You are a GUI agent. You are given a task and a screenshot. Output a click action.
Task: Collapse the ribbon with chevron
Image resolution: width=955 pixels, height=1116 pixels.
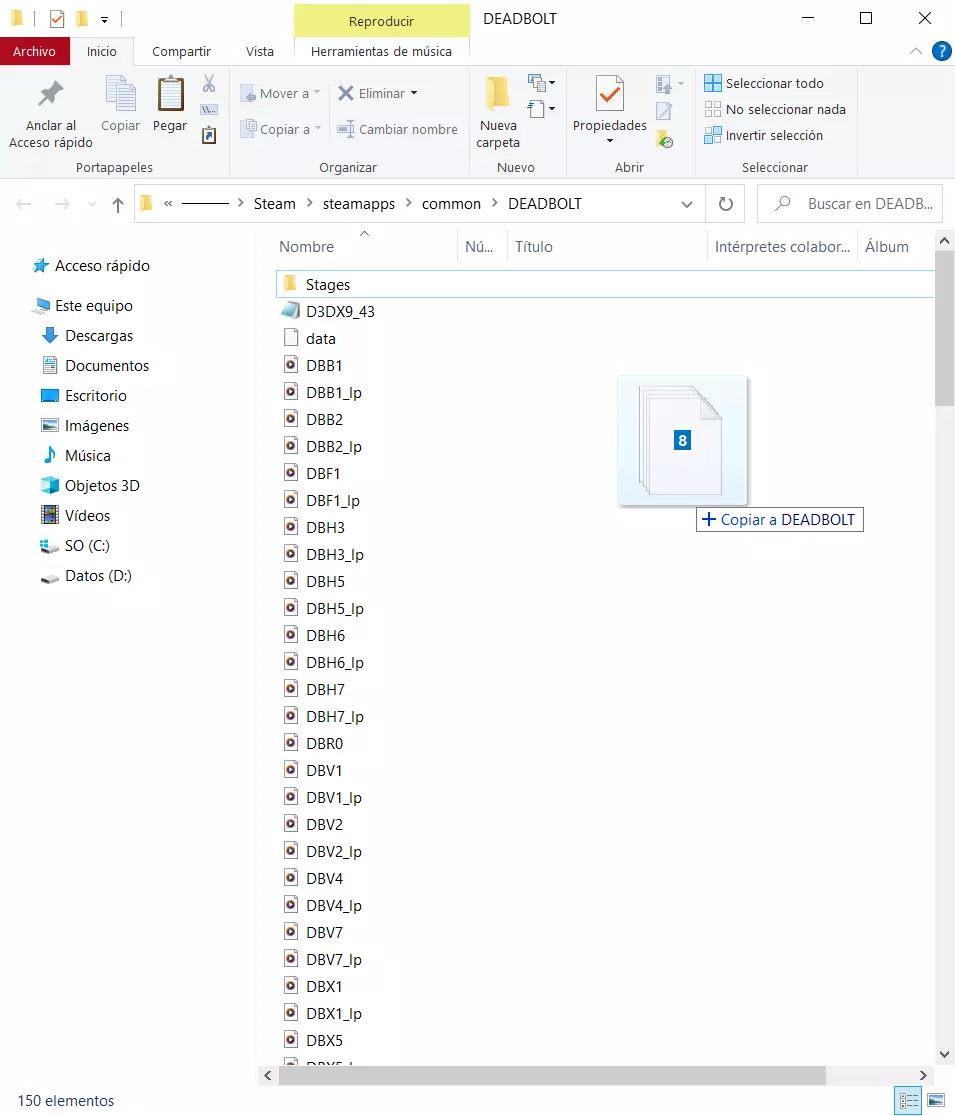pyautogui.click(x=916, y=51)
